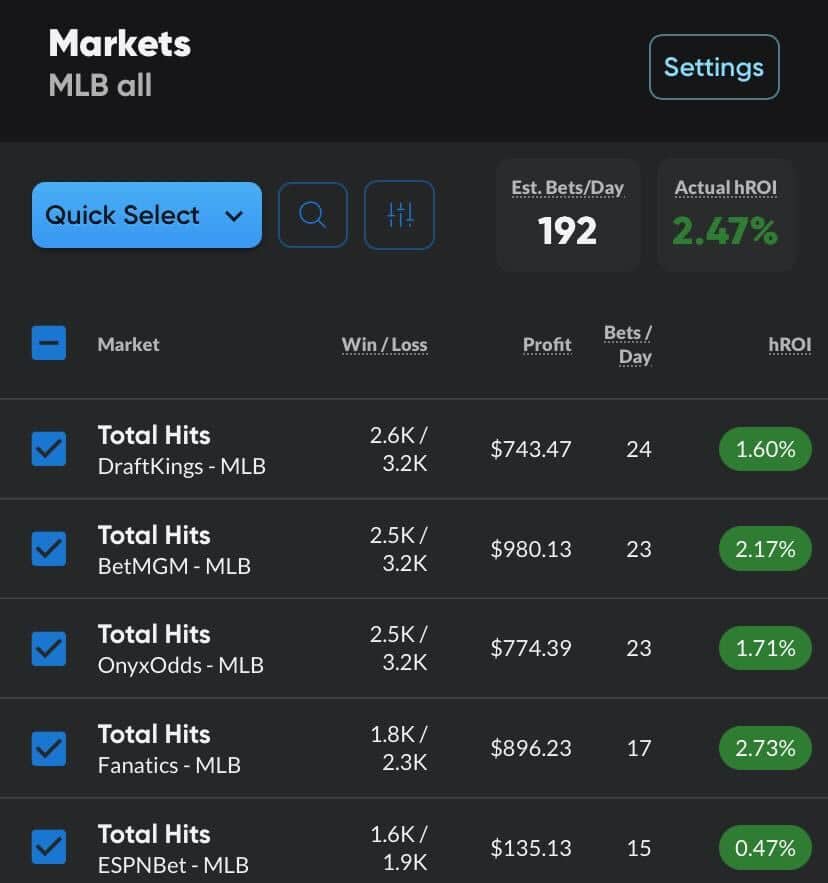Viewport: 828px width, 883px height.
Task: Sort by the Win / Loss column header
Action: (x=384, y=345)
